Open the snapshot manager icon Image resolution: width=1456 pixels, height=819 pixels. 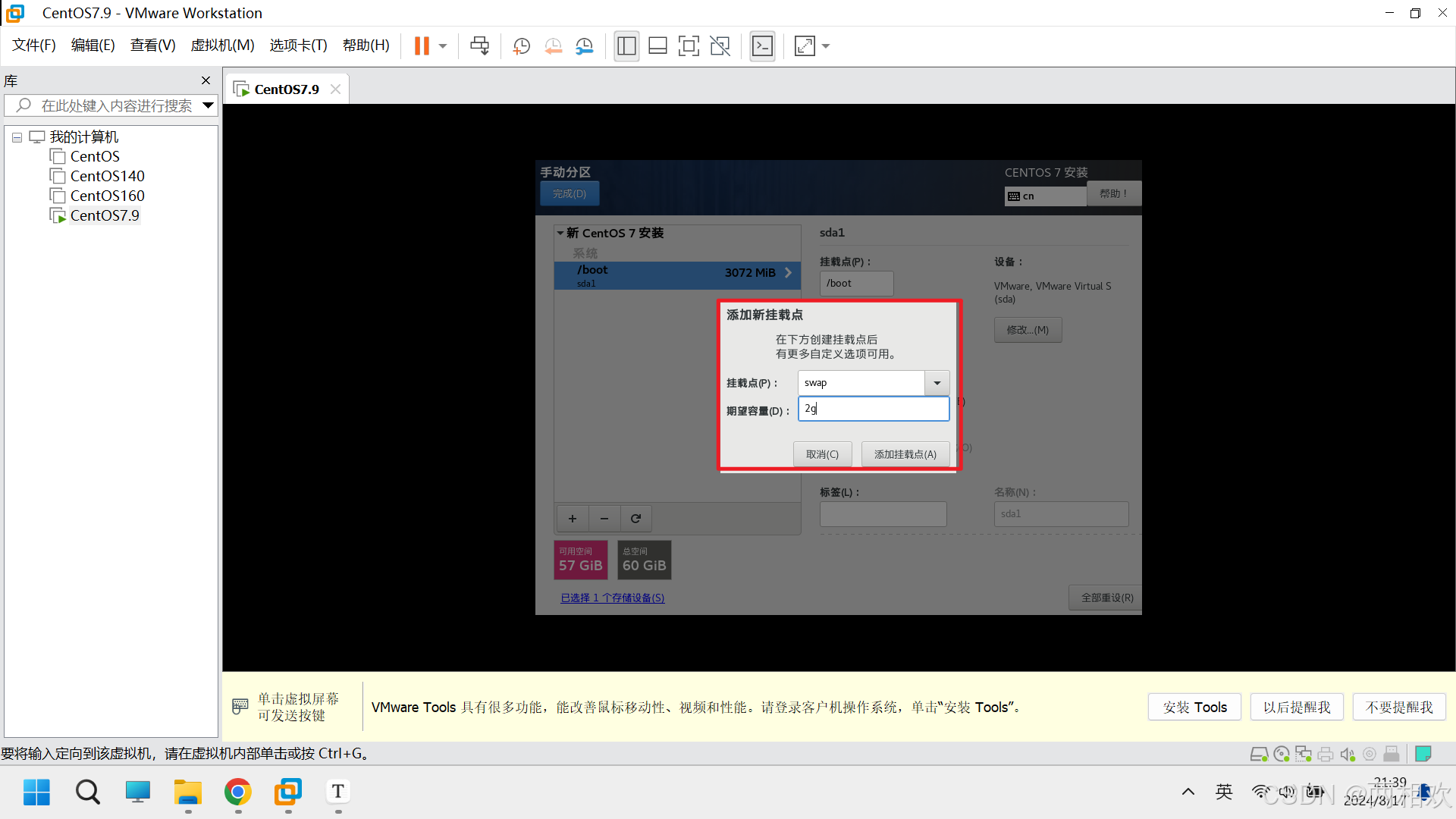click(x=585, y=46)
